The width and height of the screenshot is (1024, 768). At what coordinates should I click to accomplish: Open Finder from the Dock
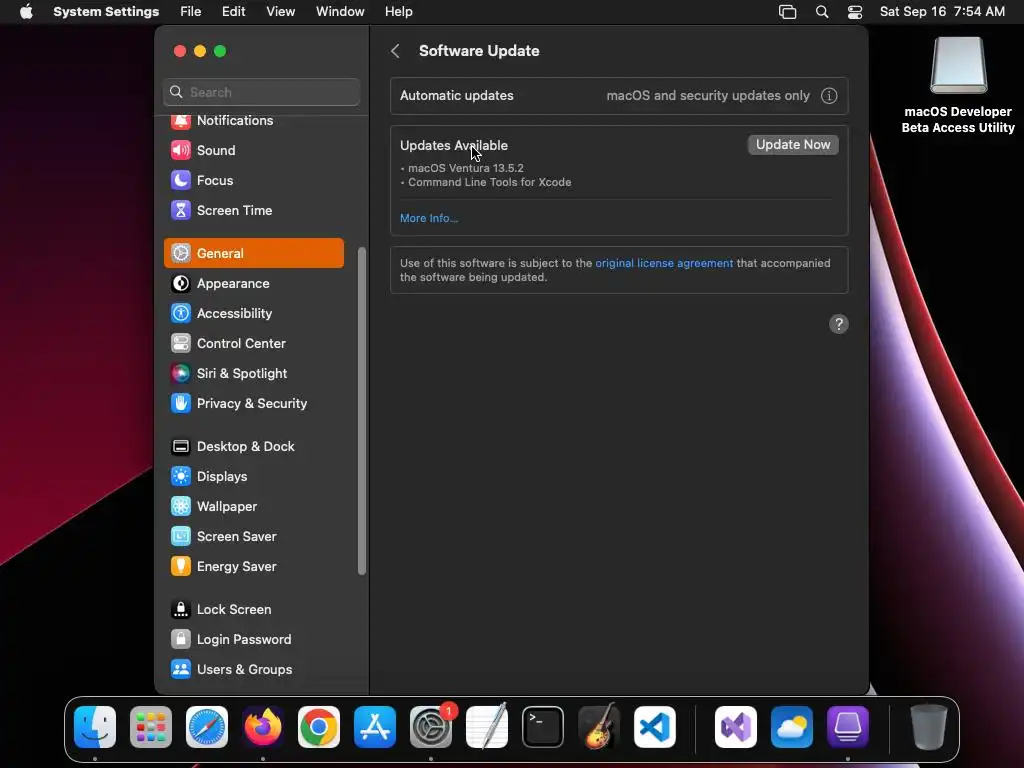[x=95, y=727]
